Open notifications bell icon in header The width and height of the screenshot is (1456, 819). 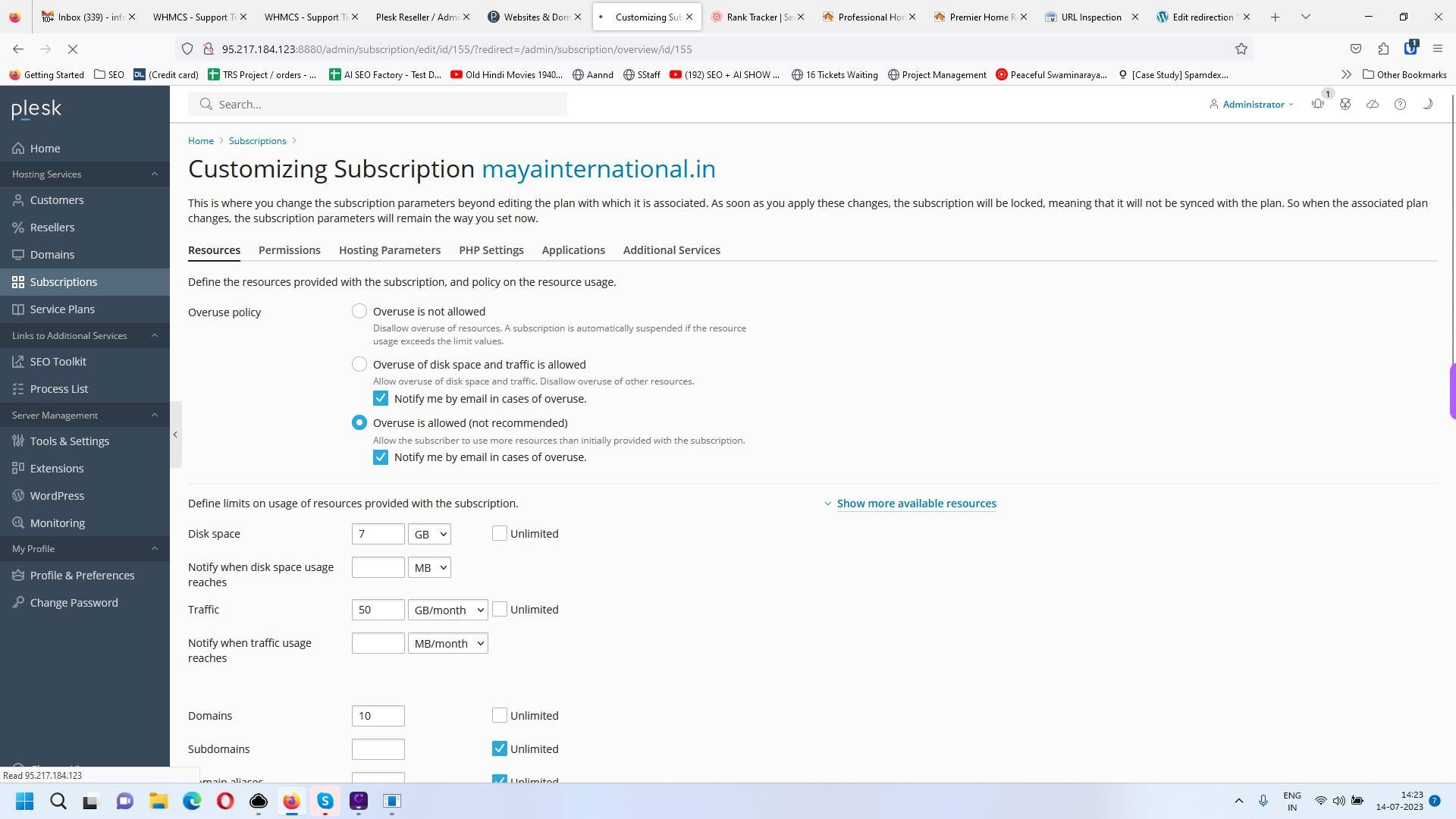tap(1318, 104)
